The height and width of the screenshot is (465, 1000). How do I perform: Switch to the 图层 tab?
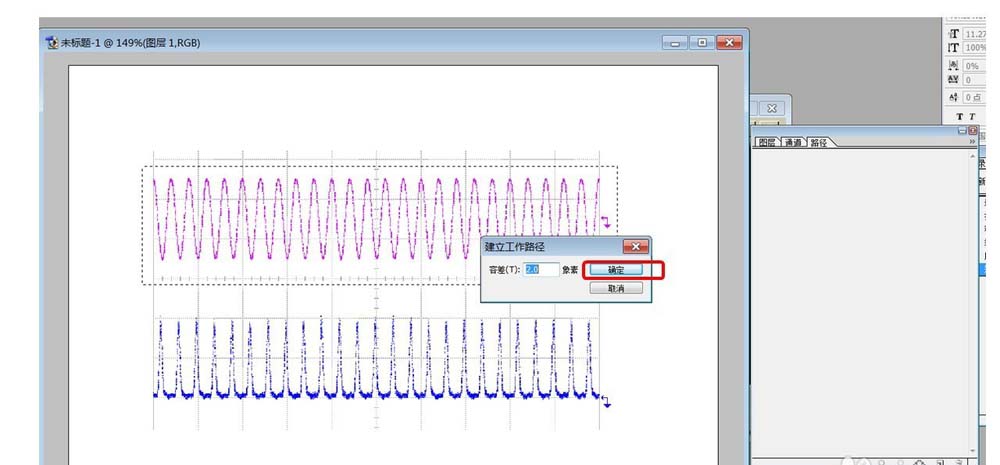(x=766, y=143)
